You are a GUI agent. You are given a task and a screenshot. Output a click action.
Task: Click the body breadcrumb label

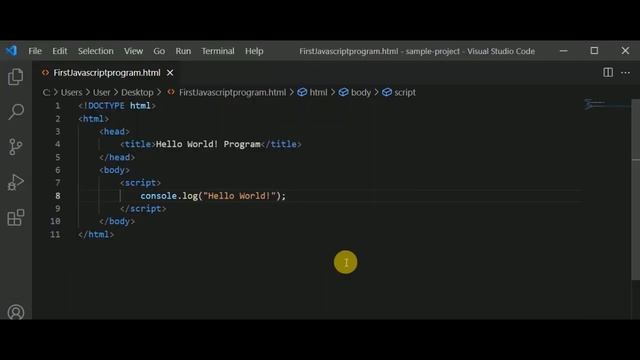(361, 92)
